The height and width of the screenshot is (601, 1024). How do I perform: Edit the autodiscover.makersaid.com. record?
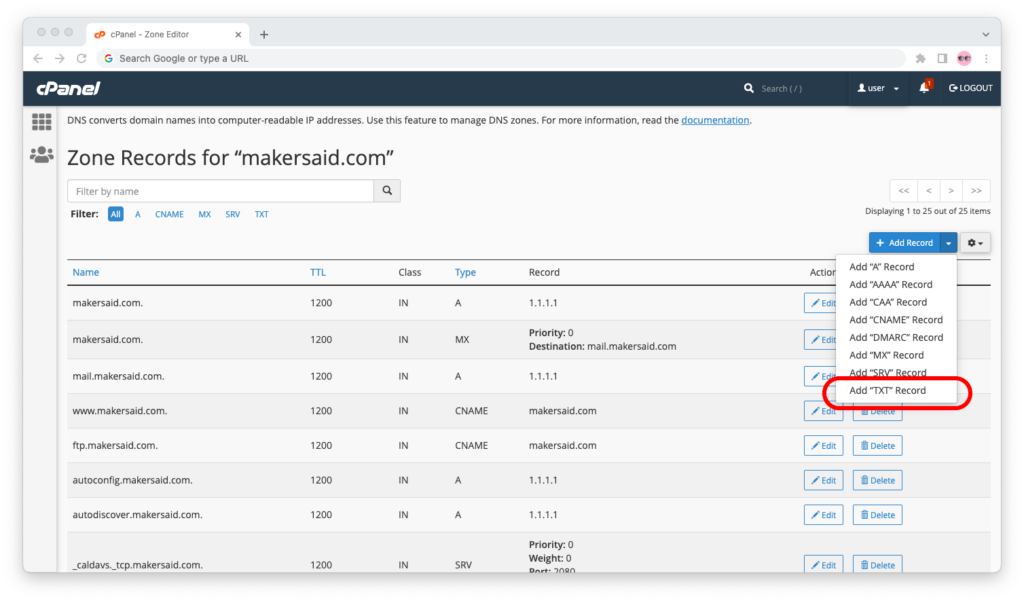point(824,515)
